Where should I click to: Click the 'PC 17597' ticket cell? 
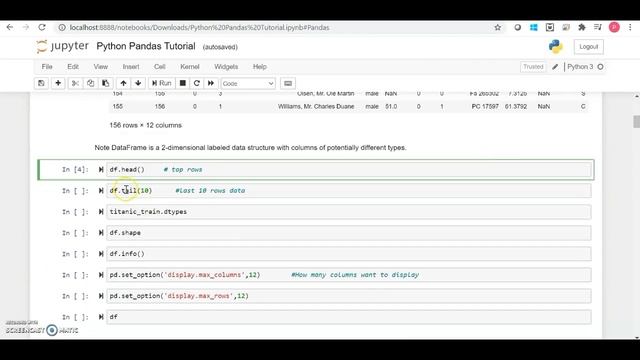485,107
